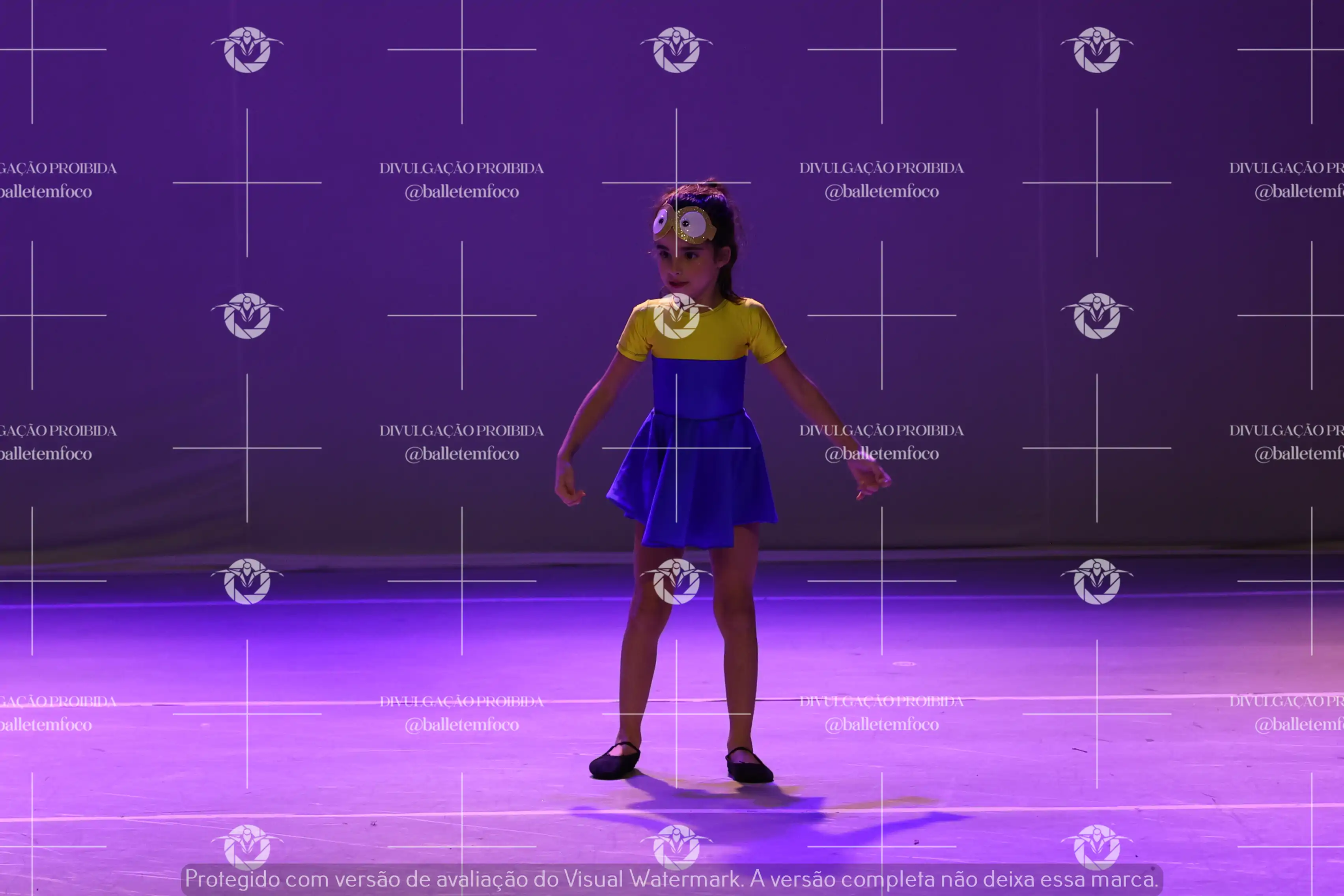Click the DIVULGAÇÃO PROIBIDA text left of the skirt
The width and height of the screenshot is (1344, 896).
(461, 430)
